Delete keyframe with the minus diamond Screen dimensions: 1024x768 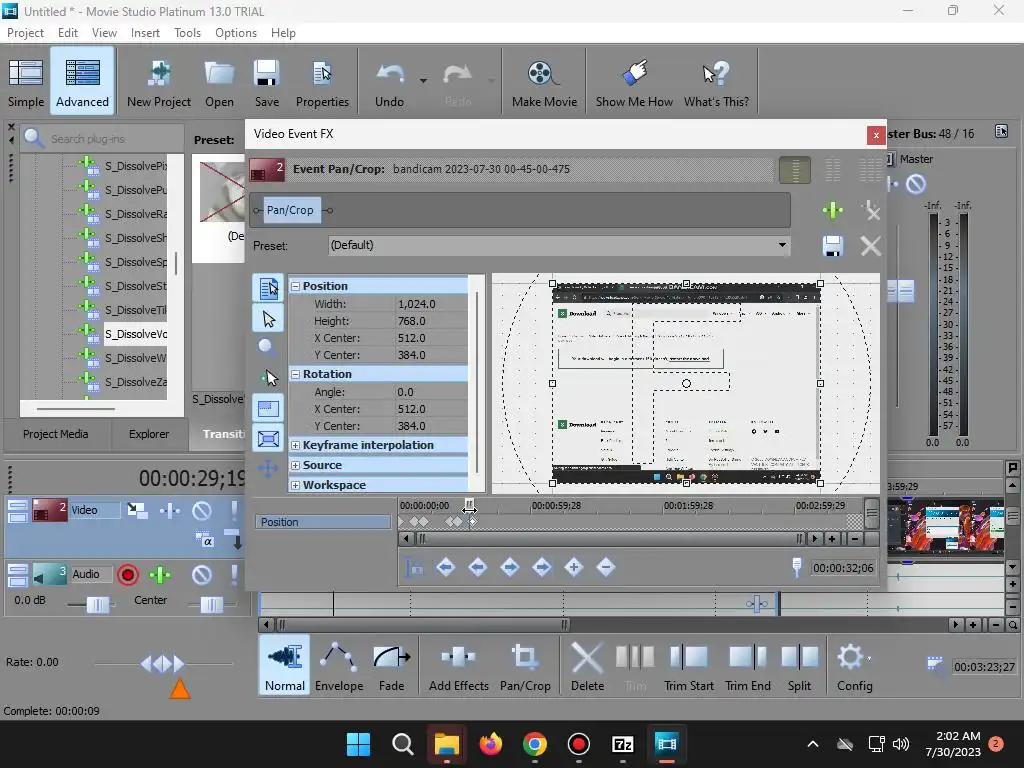coord(605,567)
